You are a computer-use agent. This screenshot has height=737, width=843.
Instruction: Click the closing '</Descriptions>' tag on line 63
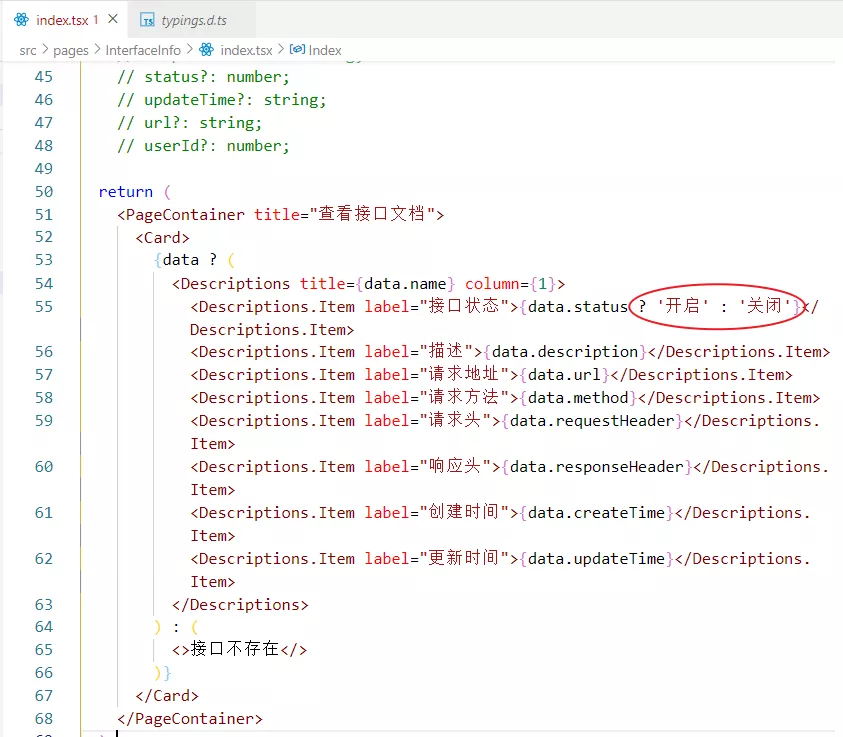[x=240, y=605]
